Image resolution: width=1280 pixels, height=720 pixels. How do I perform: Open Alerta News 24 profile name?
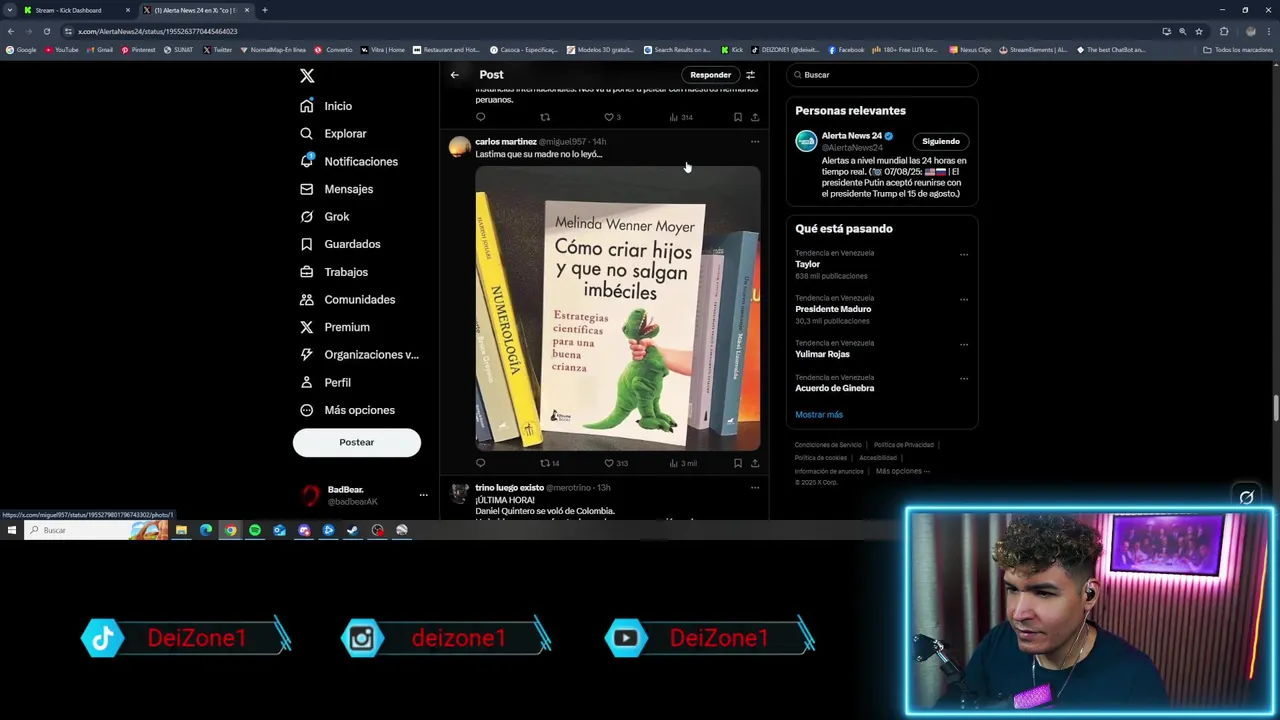(851, 136)
